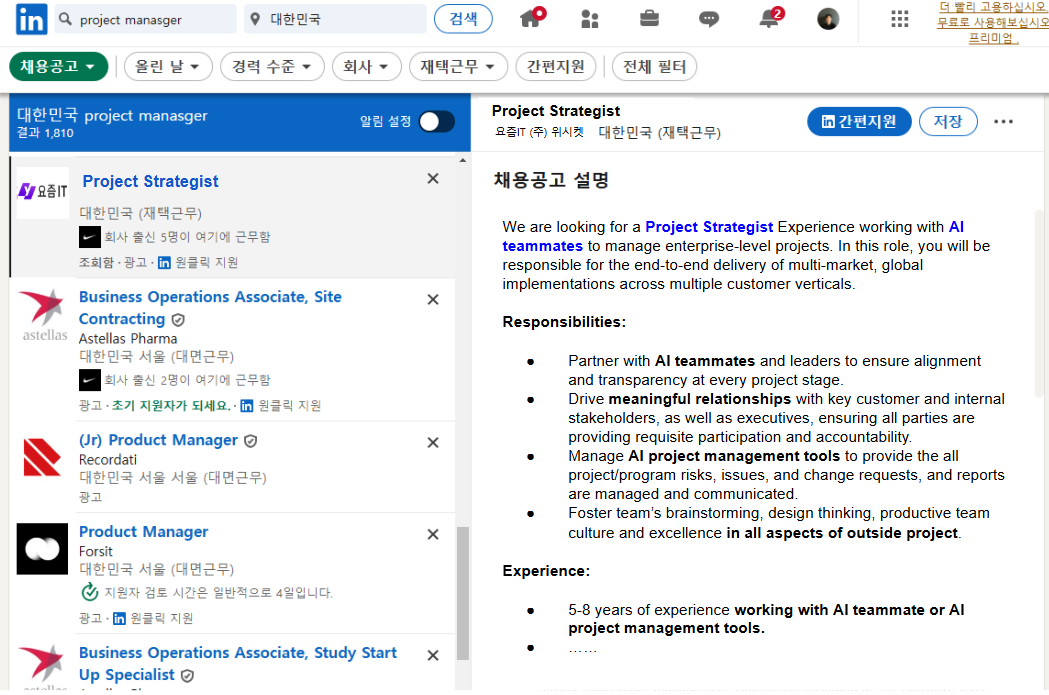Open the Project Strategist job title
This screenshot has height=695, width=1049.
tap(151, 181)
